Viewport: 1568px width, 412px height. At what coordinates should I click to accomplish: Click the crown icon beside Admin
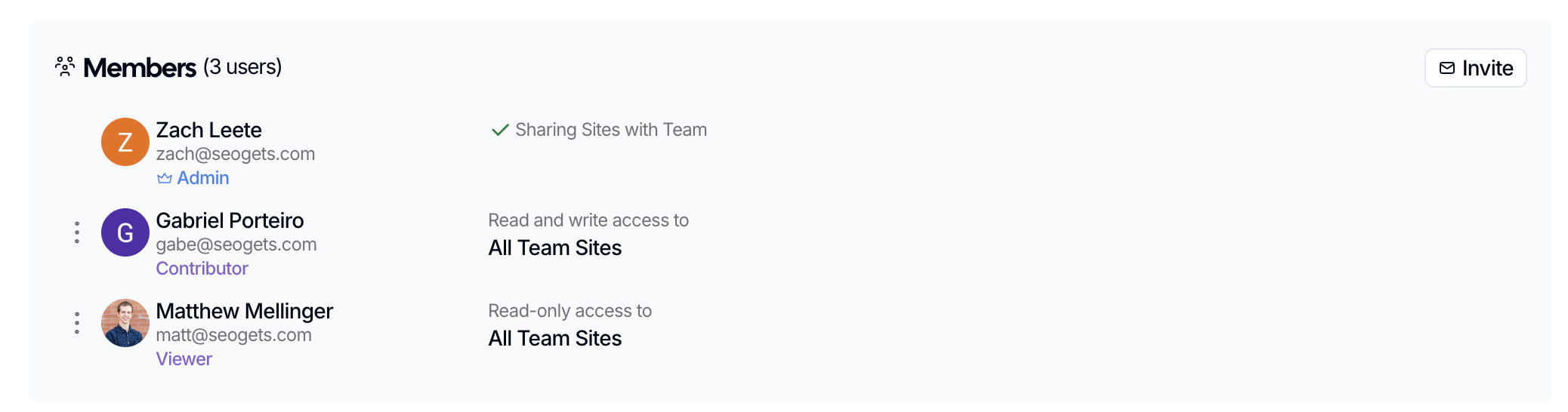(x=164, y=179)
